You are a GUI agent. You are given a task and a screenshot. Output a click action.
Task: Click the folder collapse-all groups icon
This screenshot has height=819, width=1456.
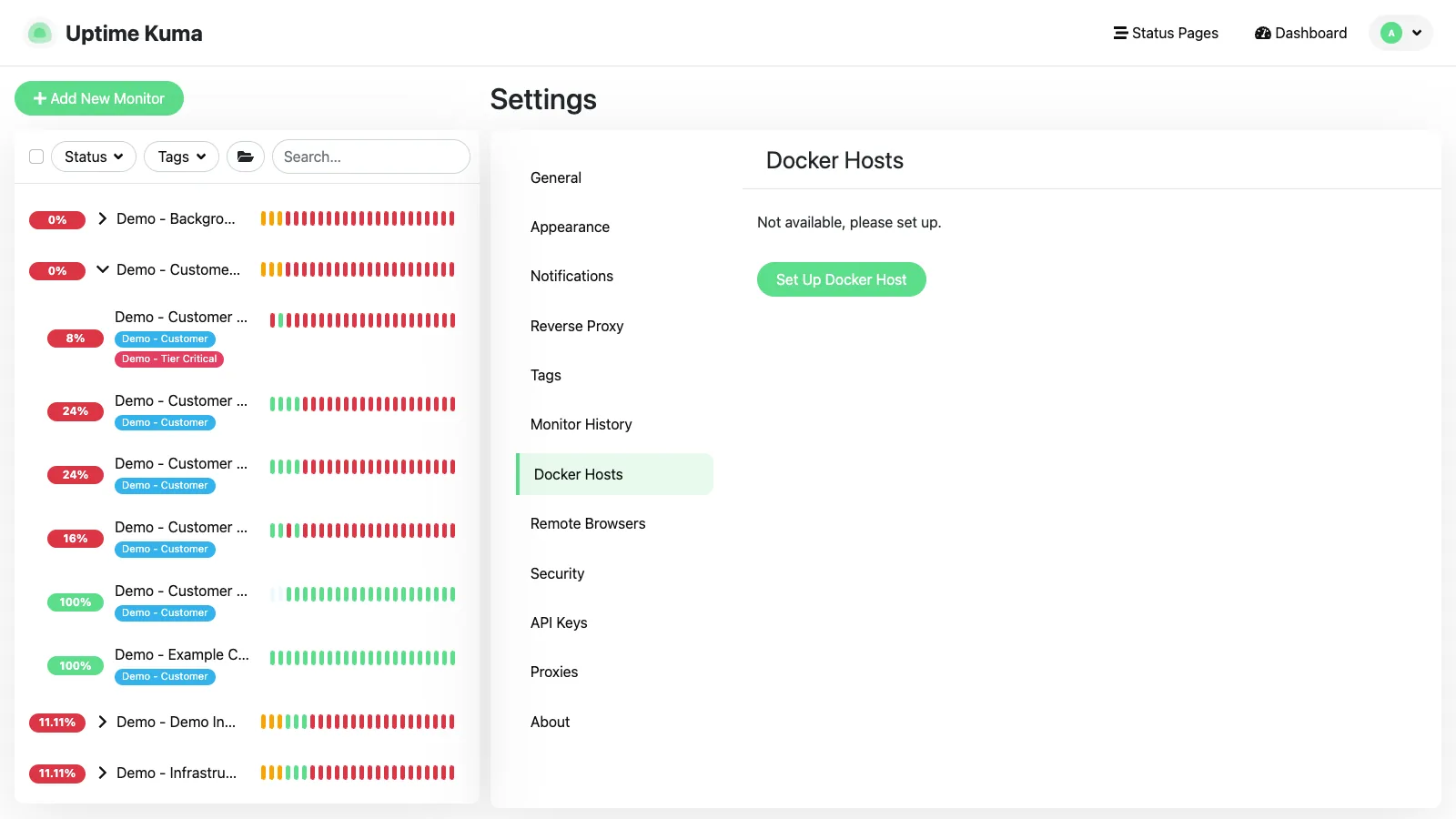click(x=246, y=157)
